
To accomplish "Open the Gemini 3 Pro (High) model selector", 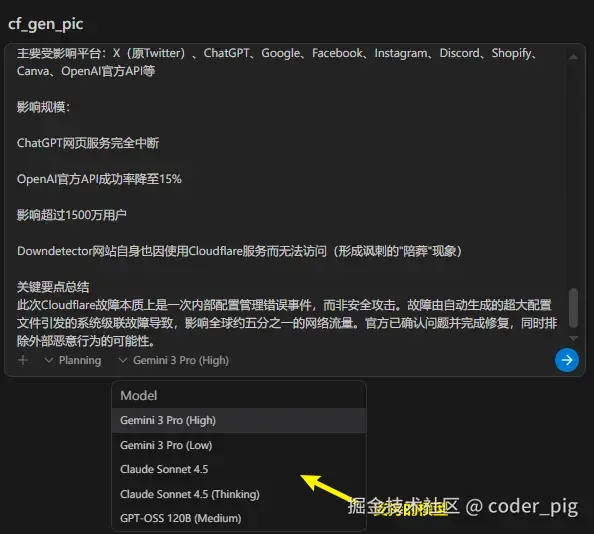I will (174, 360).
